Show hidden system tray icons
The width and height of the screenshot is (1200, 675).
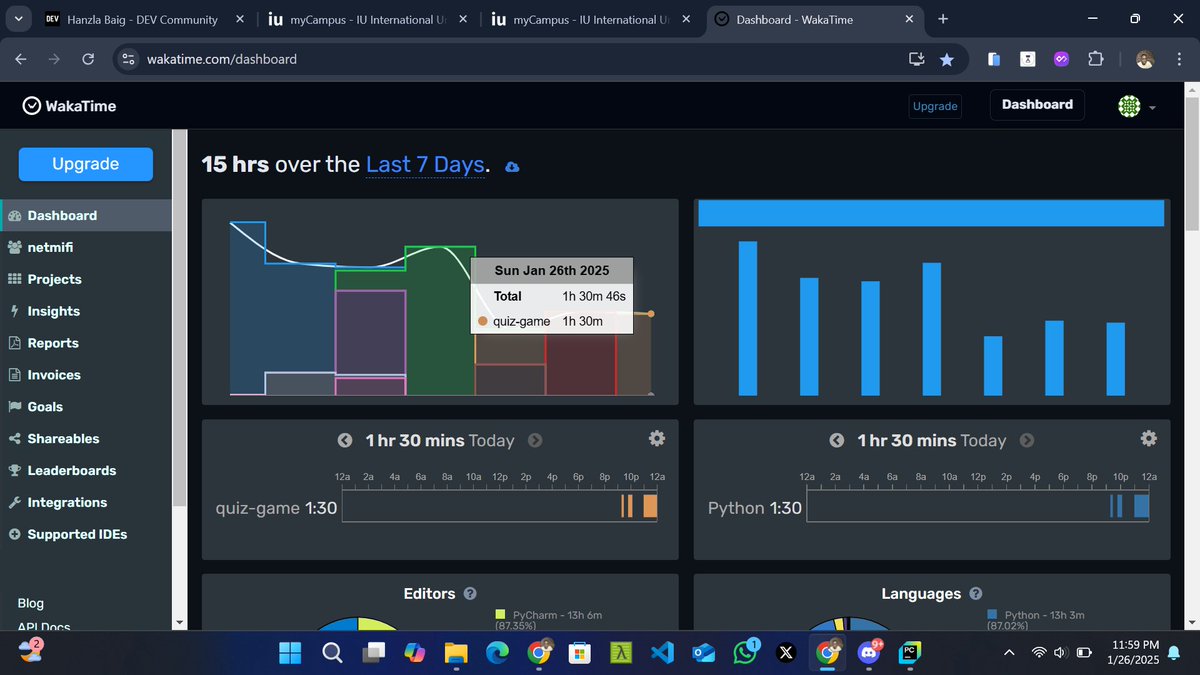point(1008,653)
